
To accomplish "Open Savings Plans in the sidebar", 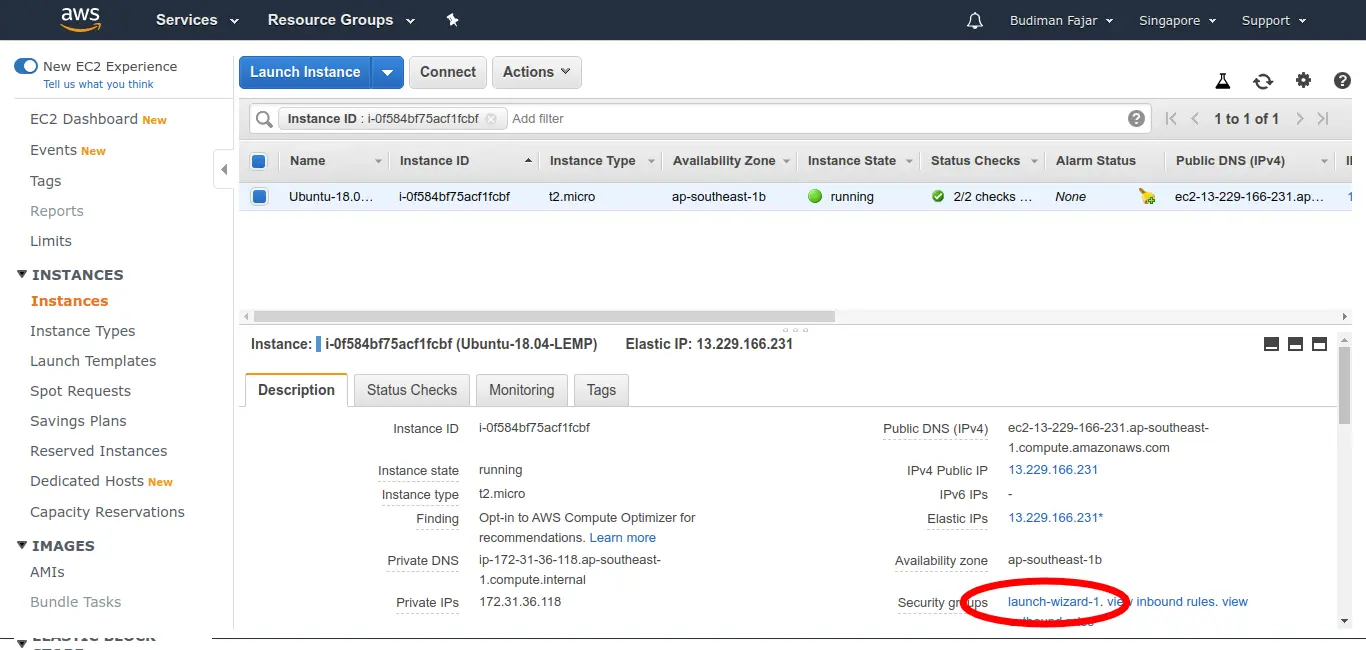I will tap(78, 421).
